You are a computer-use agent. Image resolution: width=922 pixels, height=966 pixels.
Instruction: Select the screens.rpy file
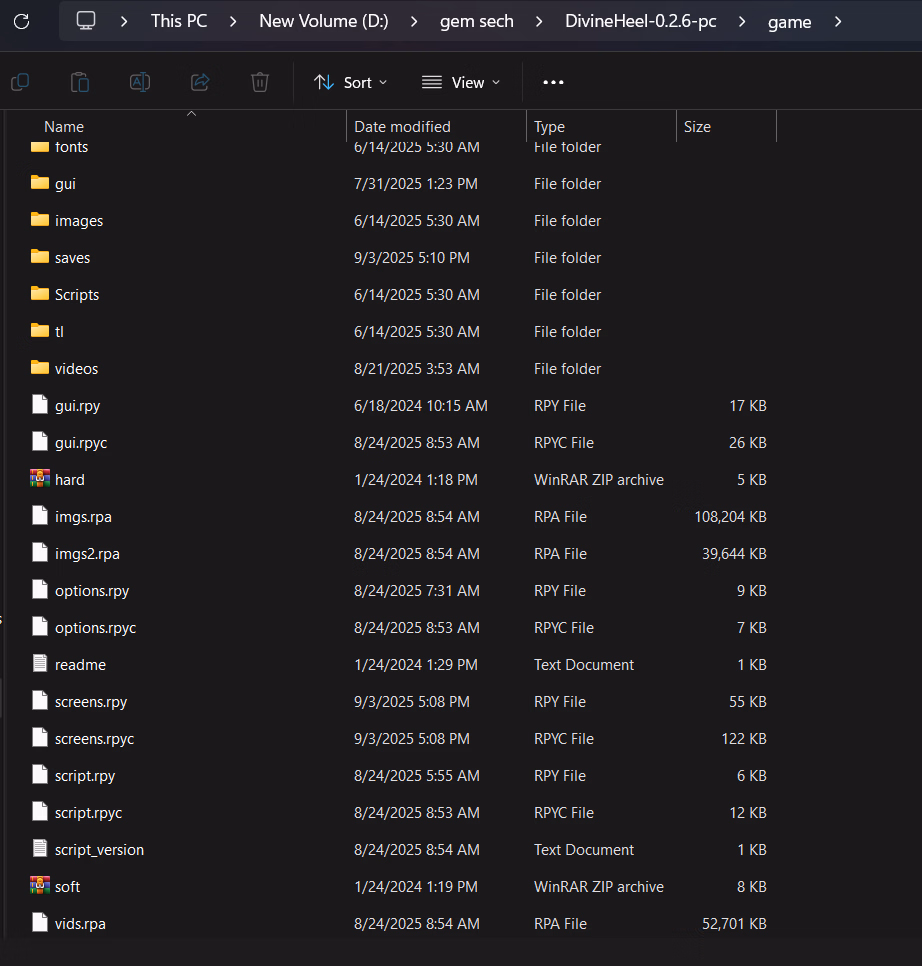pos(91,702)
